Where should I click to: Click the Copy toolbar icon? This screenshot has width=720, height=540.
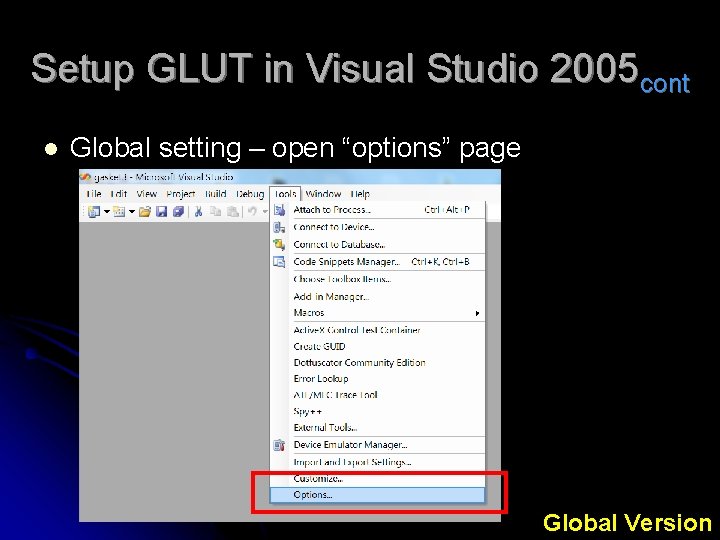point(215,212)
